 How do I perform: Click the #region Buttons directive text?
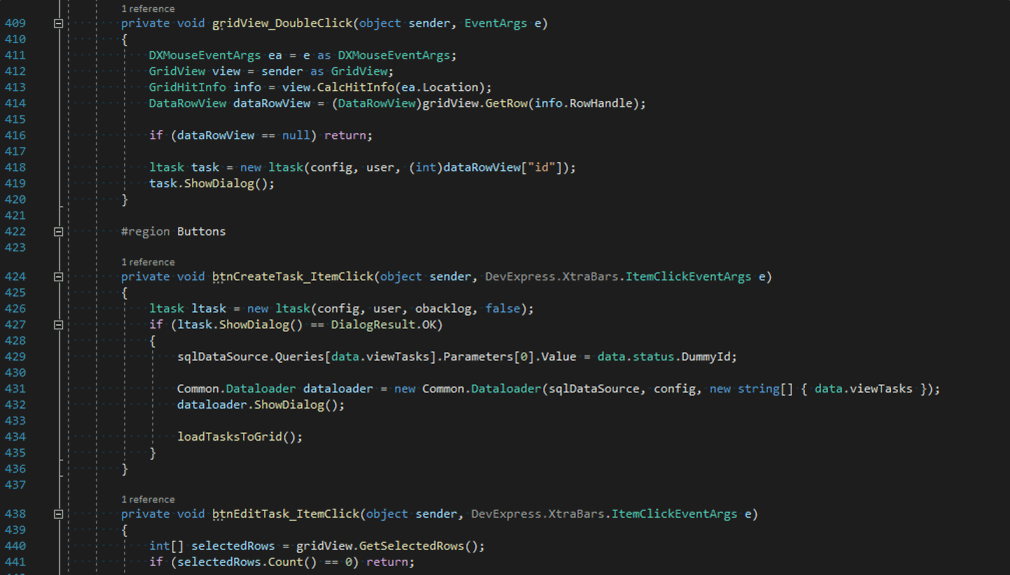173,231
